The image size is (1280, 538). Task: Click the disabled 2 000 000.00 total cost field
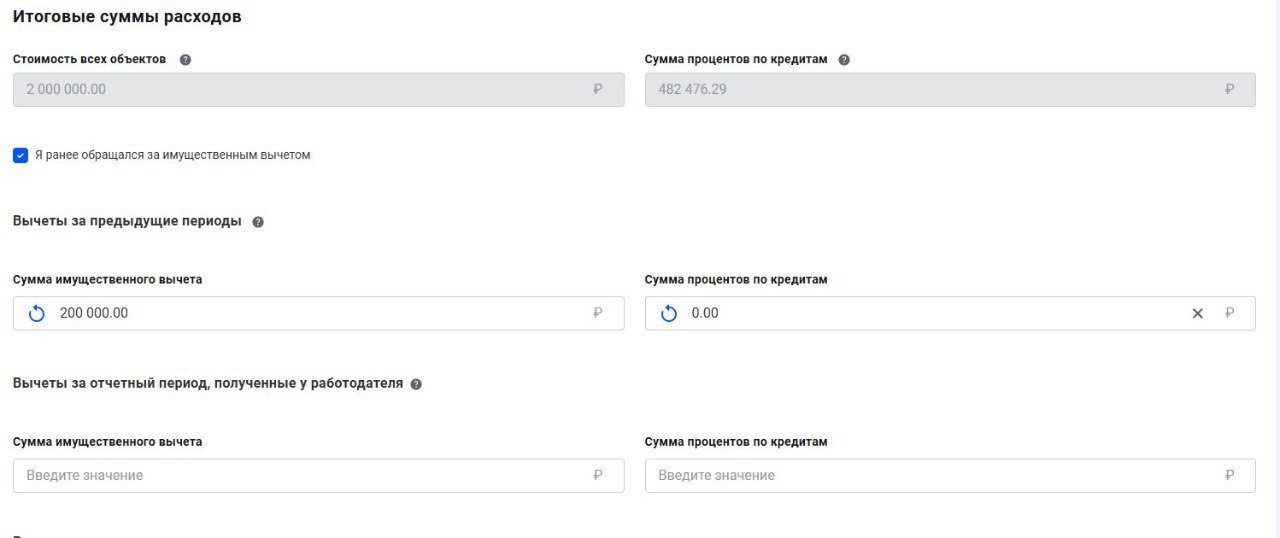point(300,90)
